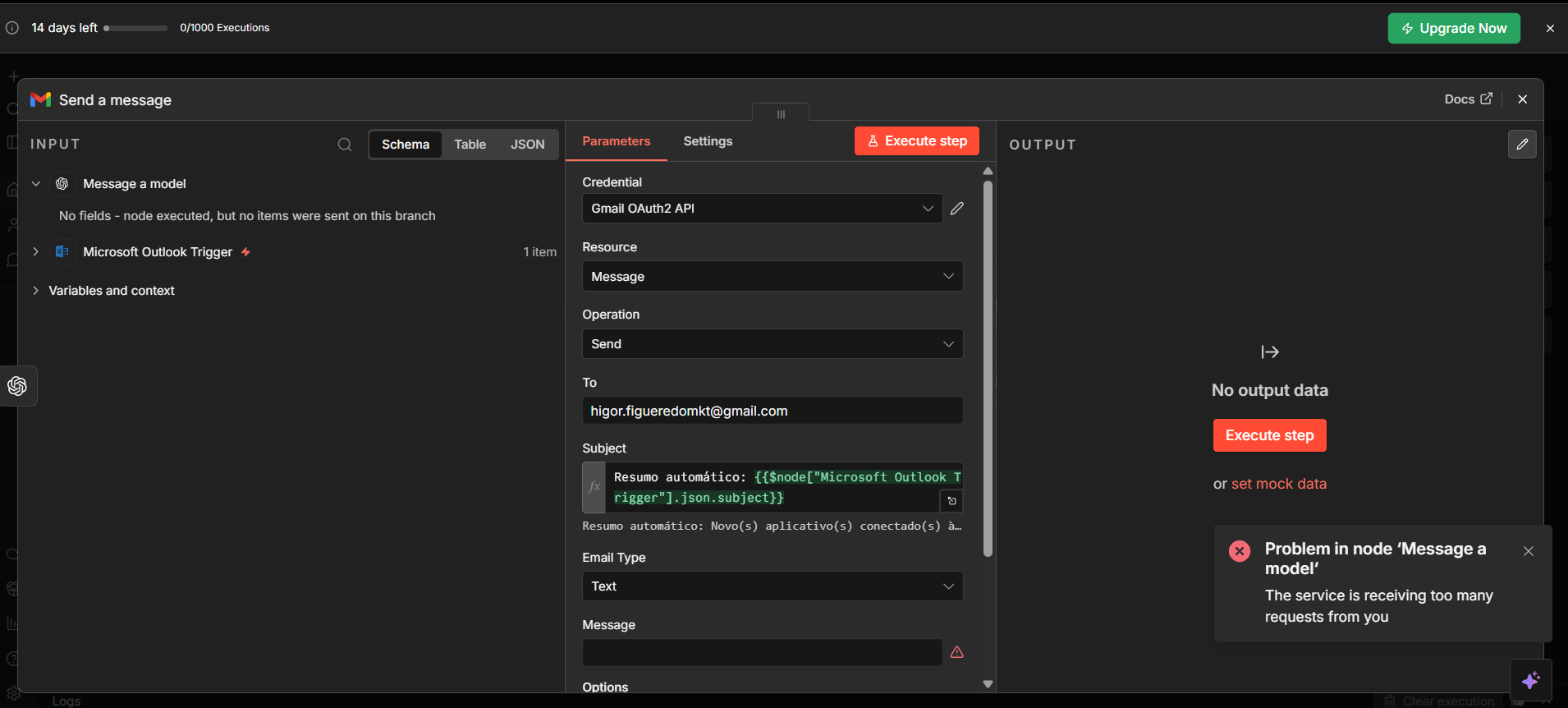Dismiss the 'Problem in node' error notification
The image size is (1568, 708).
[1529, 551]
